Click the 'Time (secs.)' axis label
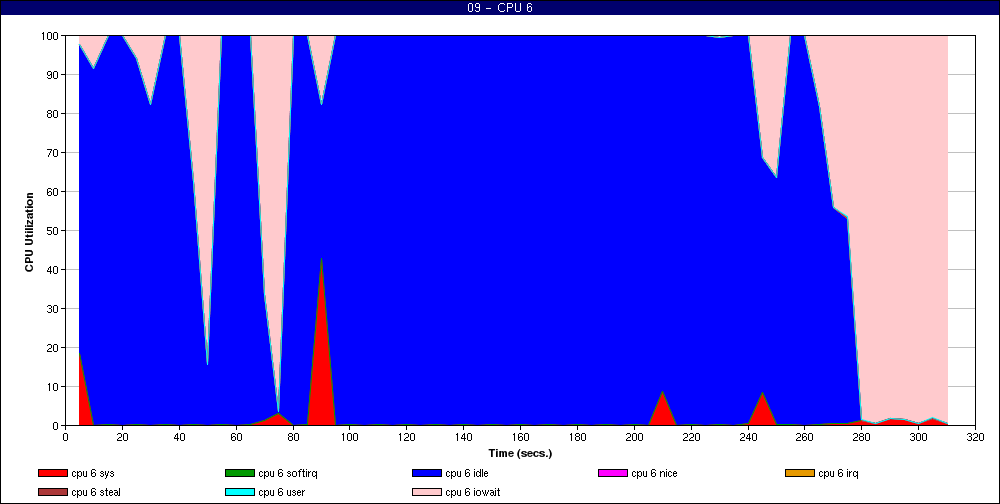The height and width of the screenshot is (504, 1000). (x=520, y=454)
